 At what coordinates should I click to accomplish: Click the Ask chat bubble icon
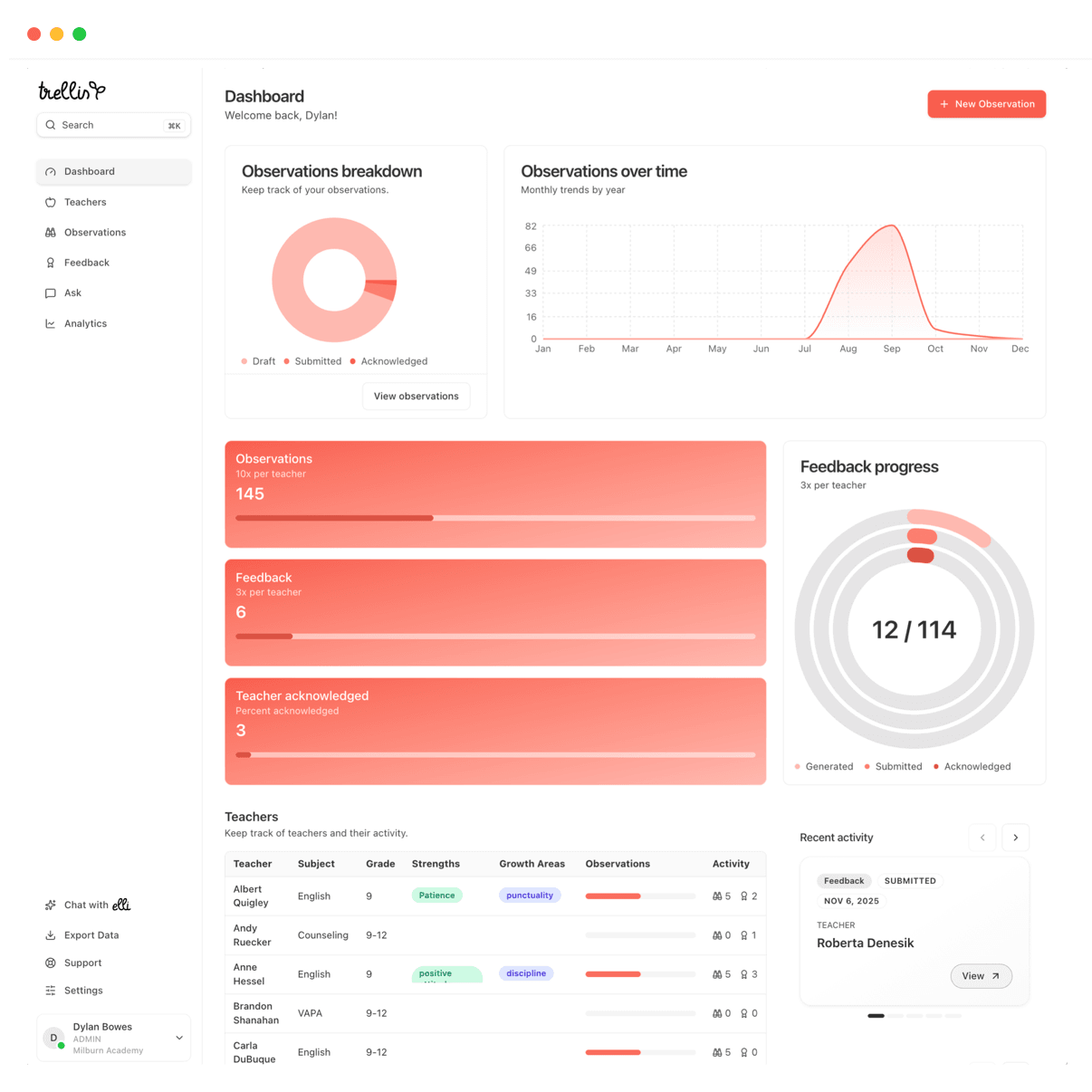pyautogui.click(x=51, y=292)
